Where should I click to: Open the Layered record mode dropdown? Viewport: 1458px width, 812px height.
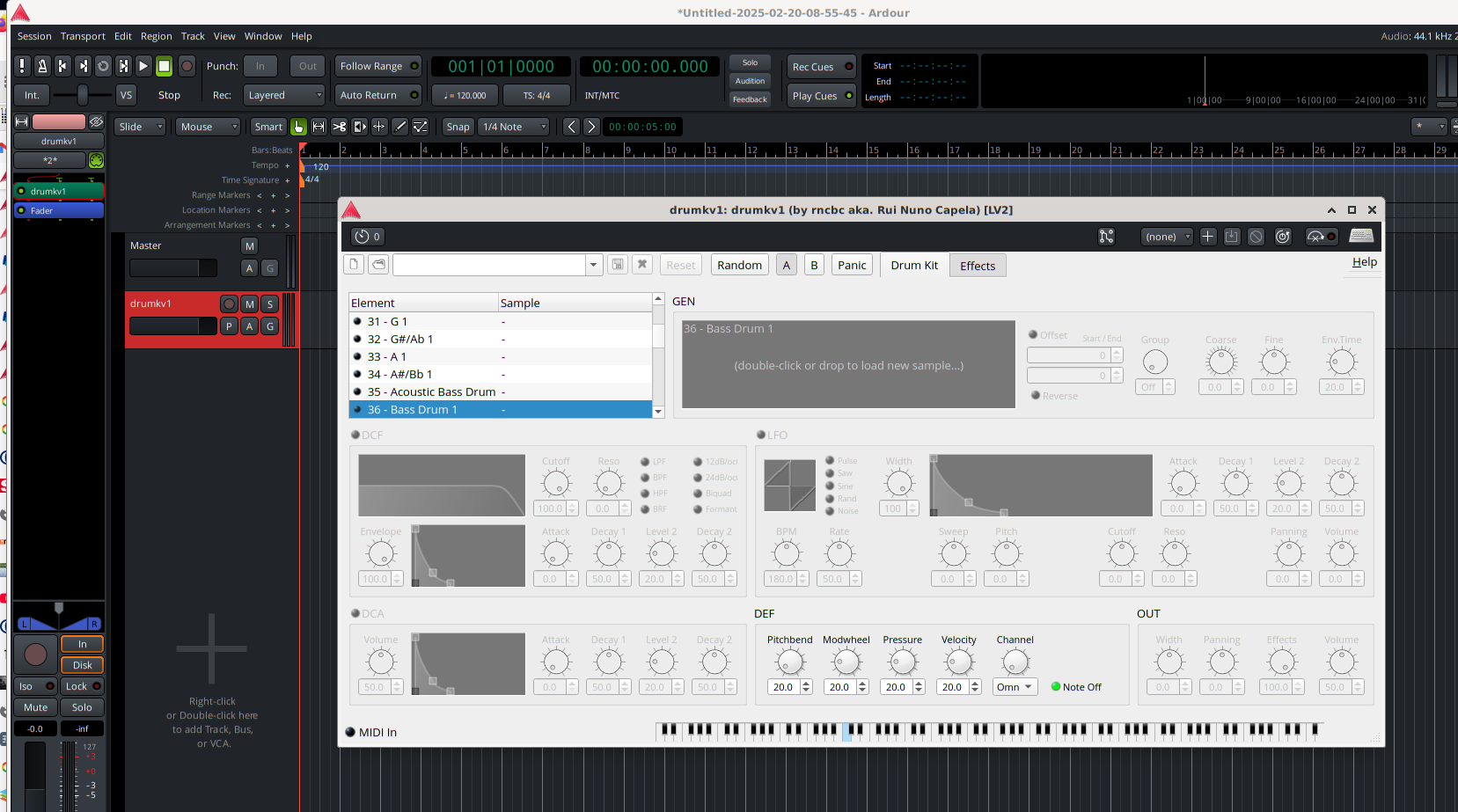[284, 95]
